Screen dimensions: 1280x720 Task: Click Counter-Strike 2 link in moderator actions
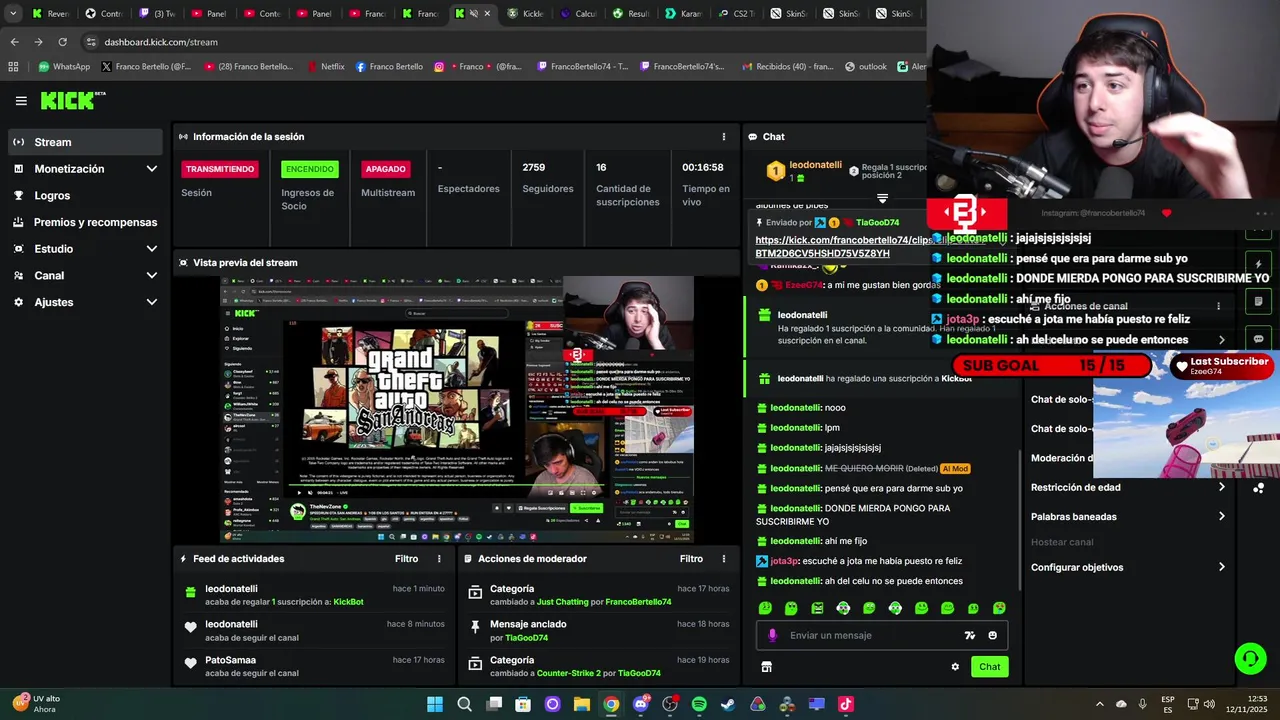point(568,673)
